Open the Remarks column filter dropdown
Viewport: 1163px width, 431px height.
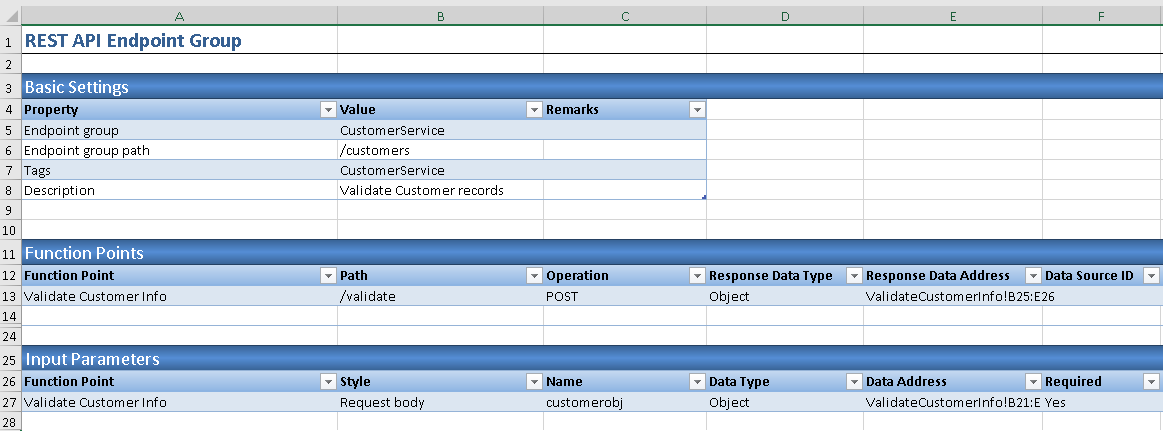point(697,110)
